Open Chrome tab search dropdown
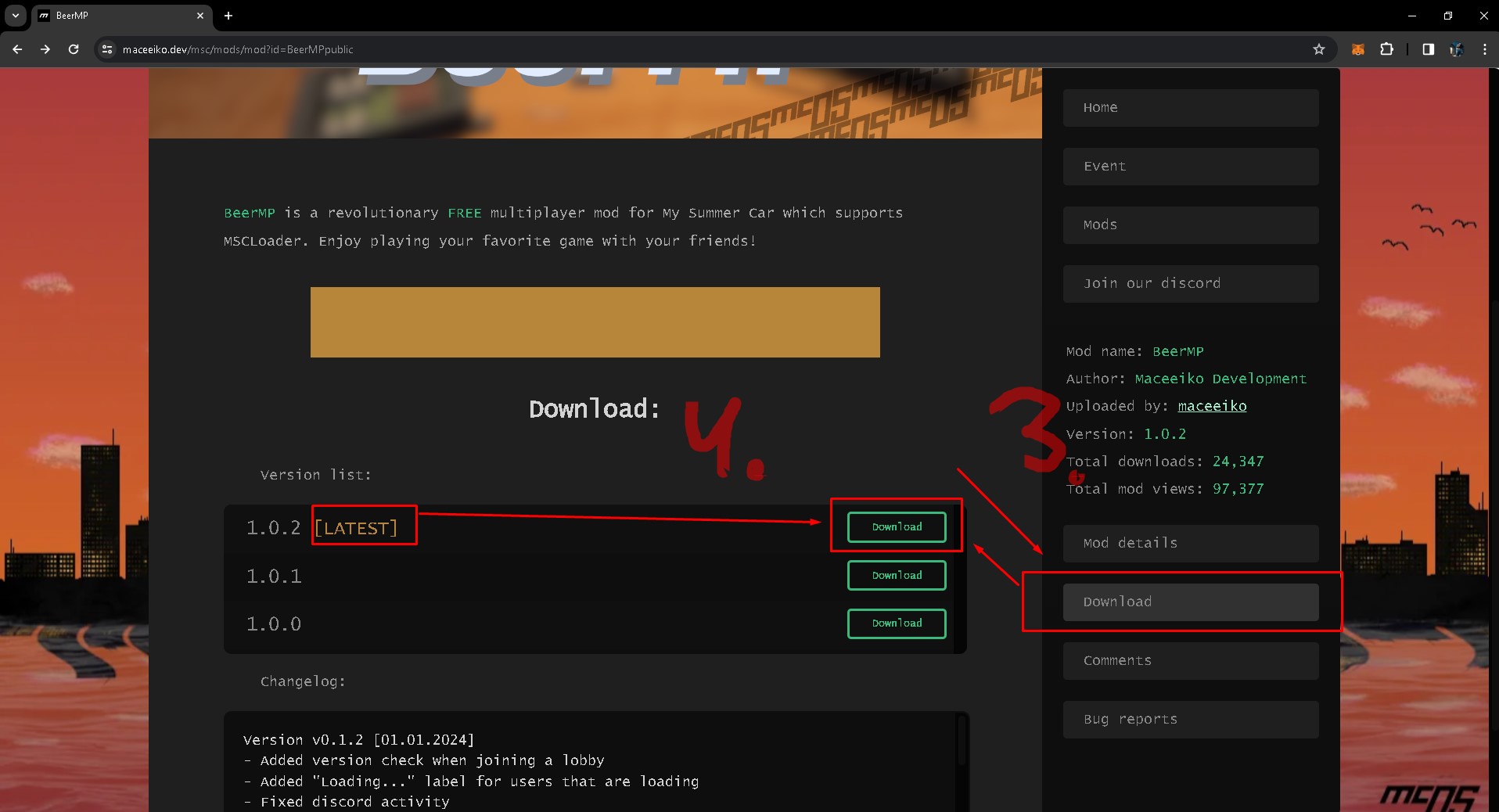This screenshot has height=812, width=1499. pos(15,16)
